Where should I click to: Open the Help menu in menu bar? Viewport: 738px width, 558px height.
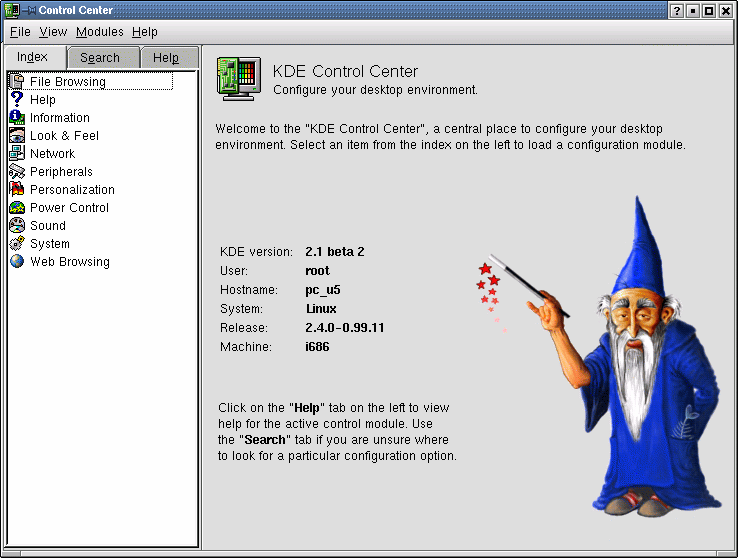tap(144, 32)
